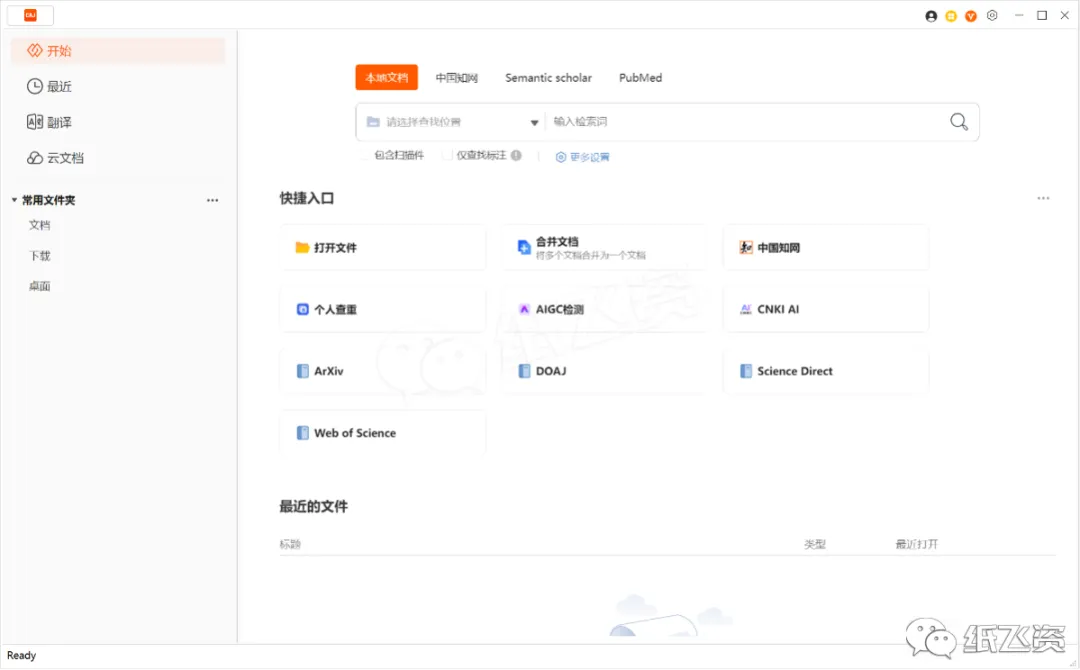Click the 合并文档 shortcut card

point(605,247)
